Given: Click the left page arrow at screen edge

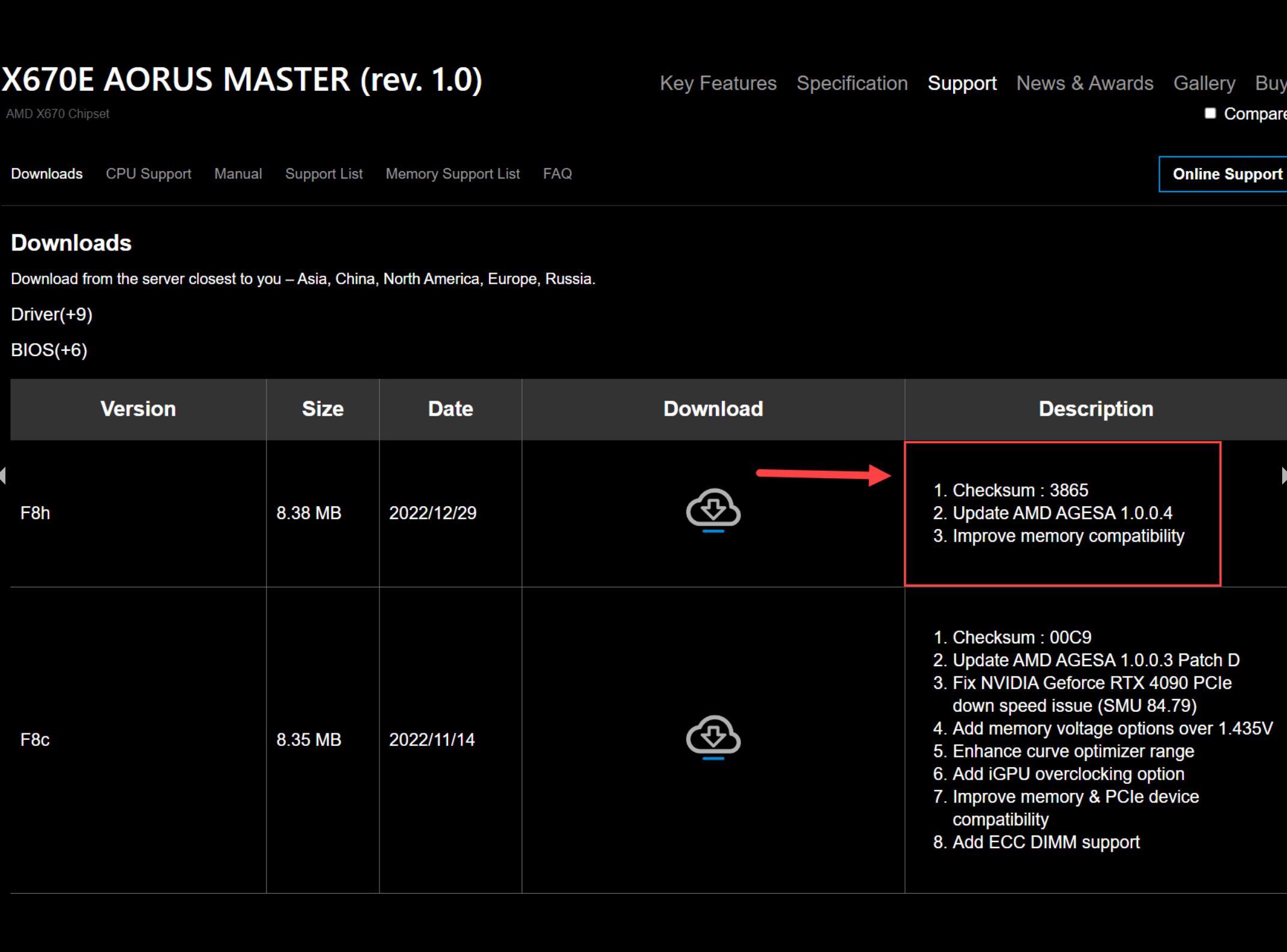Looking at the screenshot, I should click(x=3, y=475).
